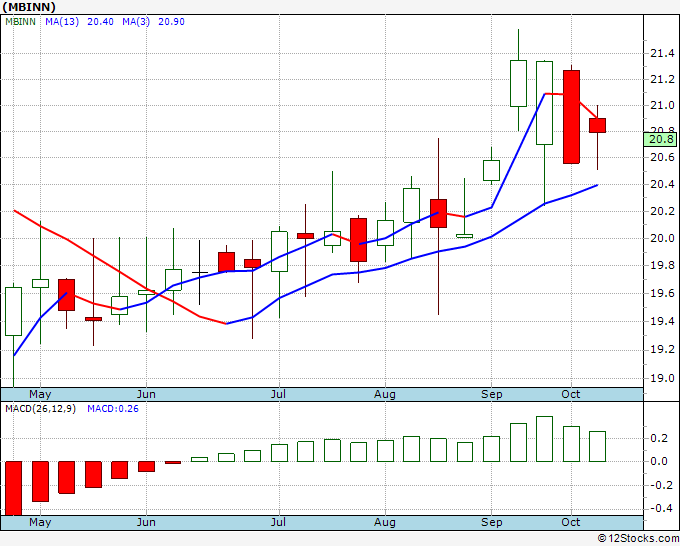Click the 21.2 price axis label

[662, 79]
